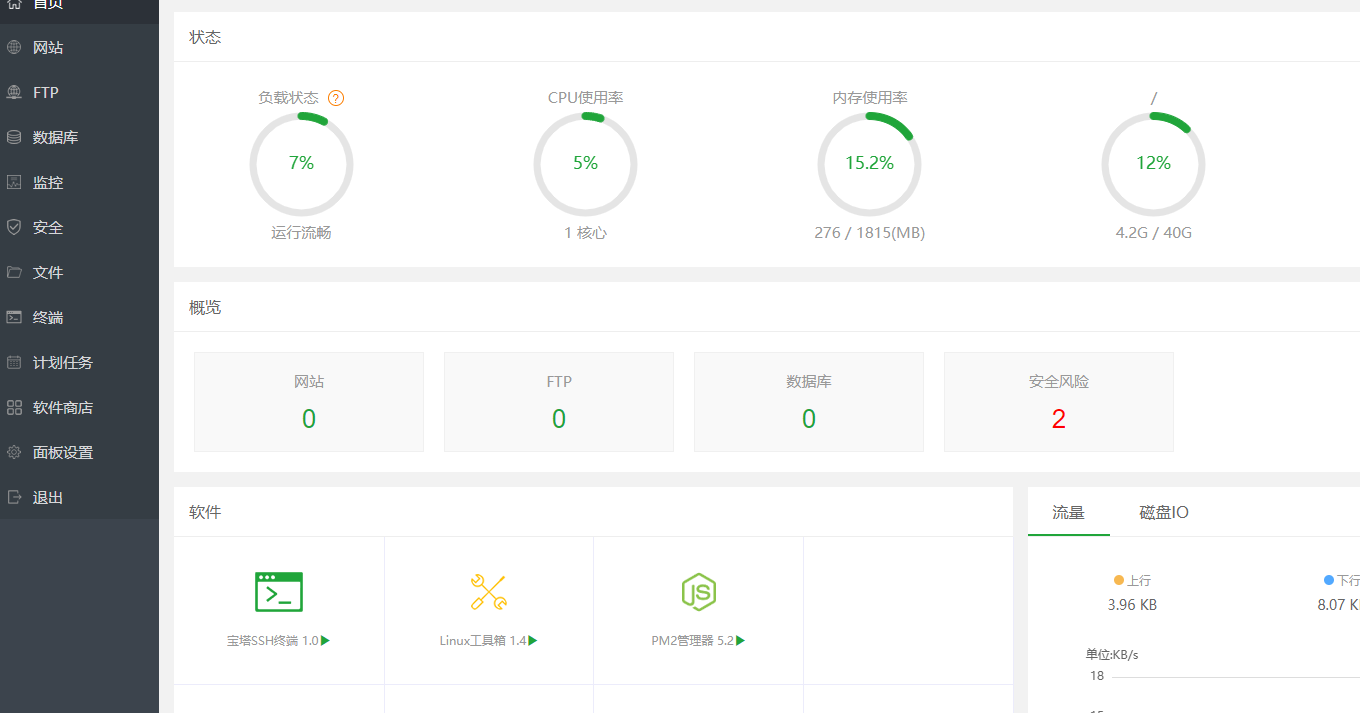This screenshot has height=713, width=1360.
Task: Click the database stack icon beside 数据库
Action: [14, 137]
